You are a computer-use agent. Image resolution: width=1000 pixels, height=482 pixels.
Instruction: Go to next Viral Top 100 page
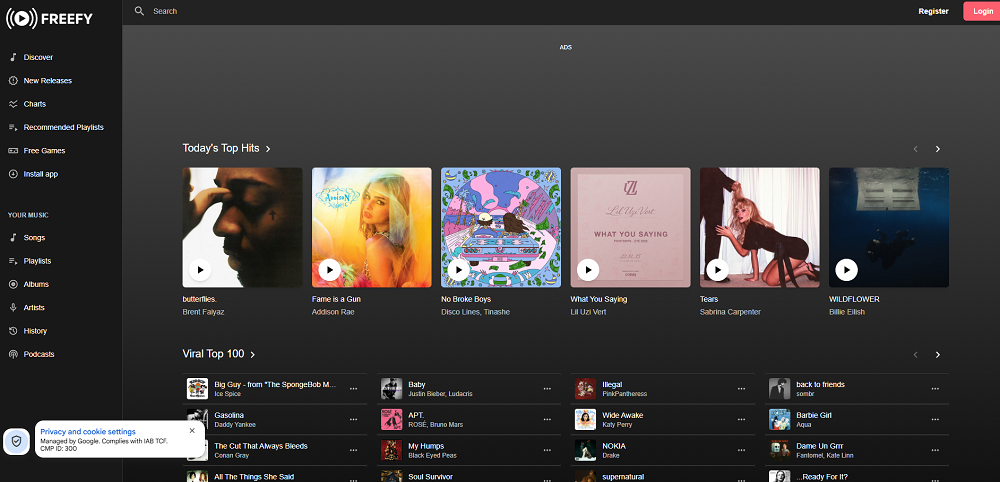click(x=938, y=354)
